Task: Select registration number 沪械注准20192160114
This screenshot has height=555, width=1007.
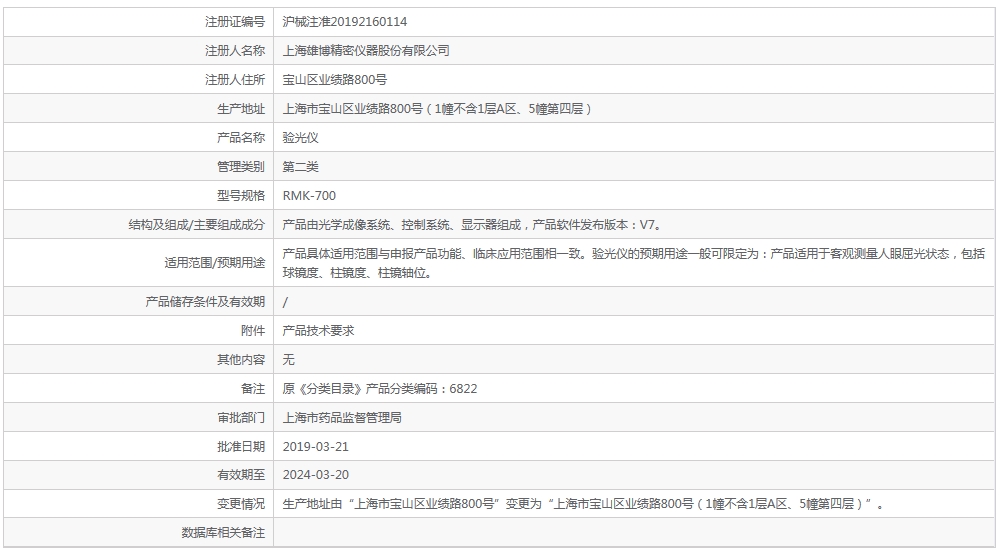Action: (x=345, y=22)
